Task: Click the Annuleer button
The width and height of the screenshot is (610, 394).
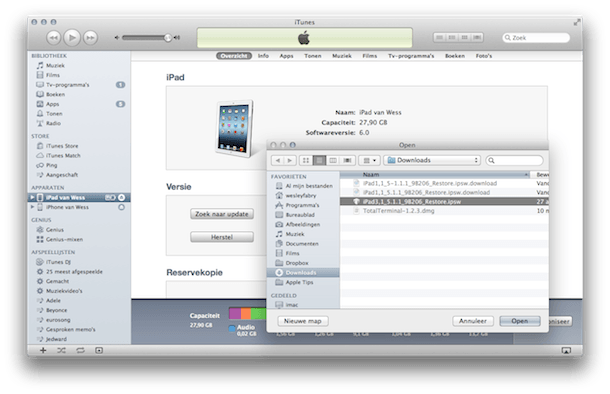Action: point(473,321)
